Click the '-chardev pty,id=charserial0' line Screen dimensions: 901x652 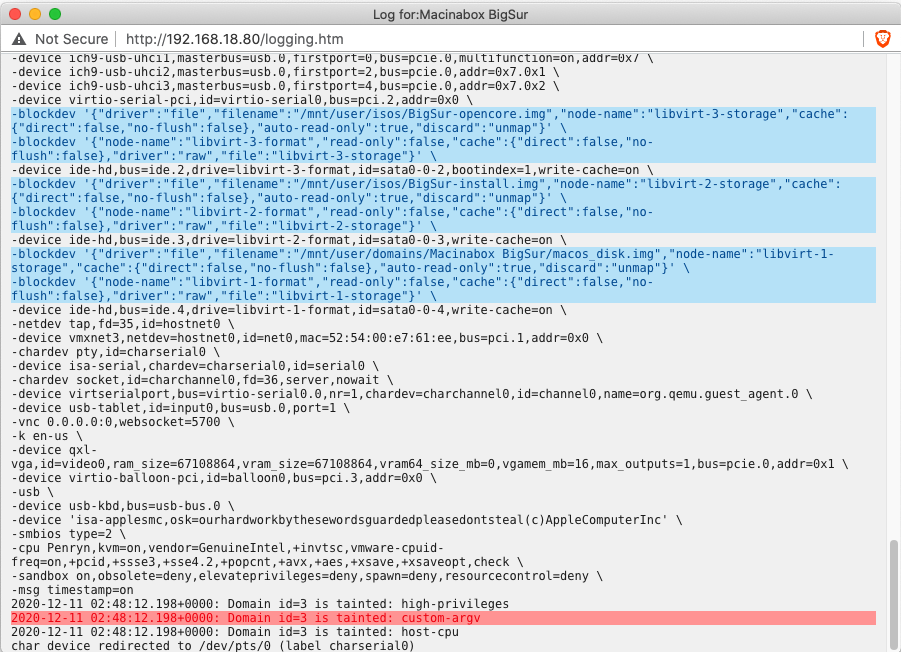[115, 352]
